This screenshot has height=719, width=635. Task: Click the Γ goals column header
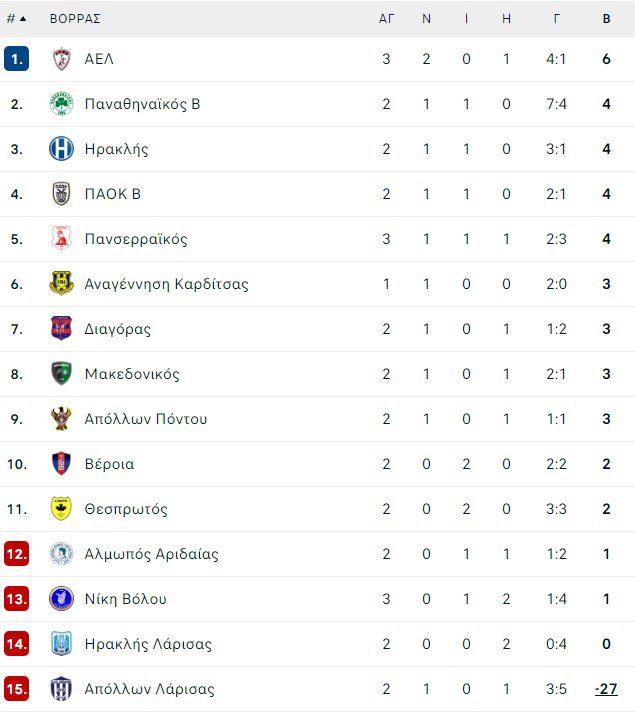556,18
